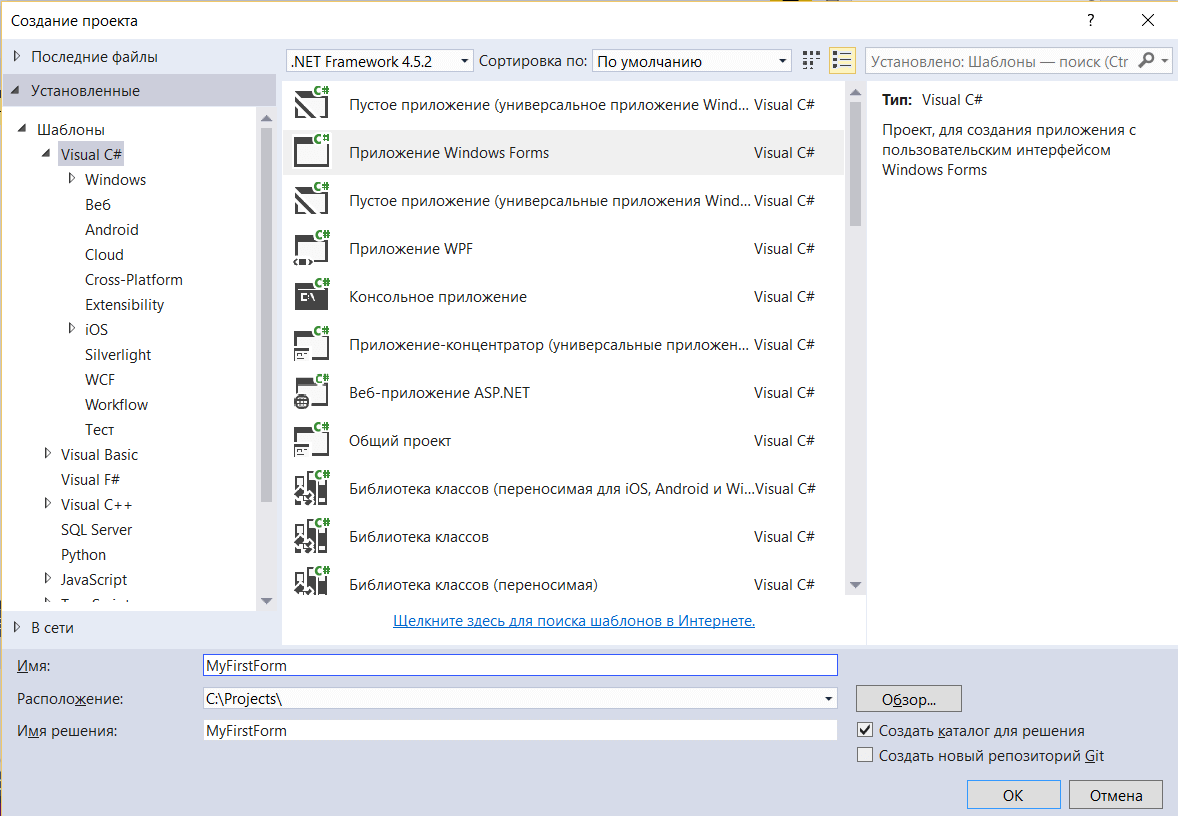Click the search magnifier icon
Screen dimensions: 1178x816
(x=1146, y=60)
